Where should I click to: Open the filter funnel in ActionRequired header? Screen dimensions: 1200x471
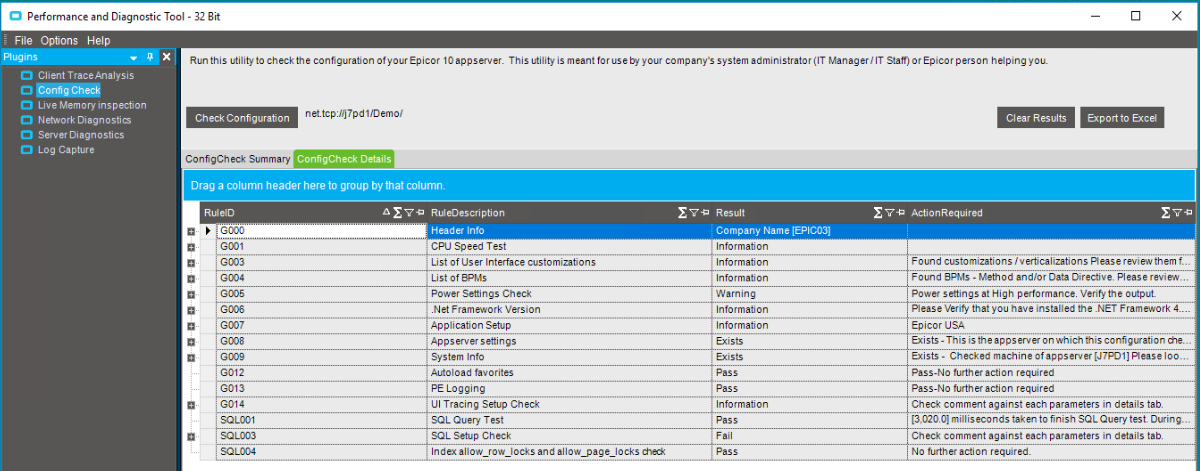1177,213
